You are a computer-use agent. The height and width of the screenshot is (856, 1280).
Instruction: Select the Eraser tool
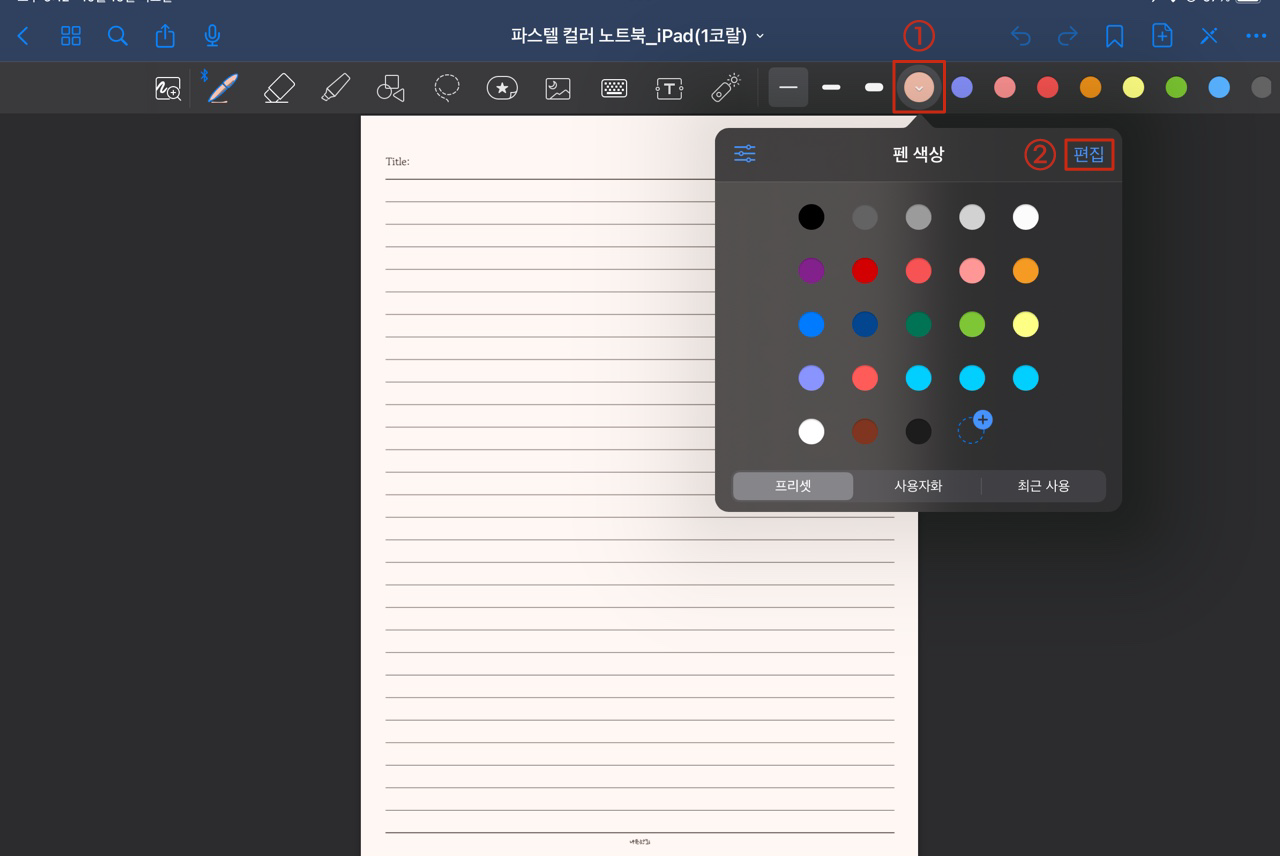278,87
